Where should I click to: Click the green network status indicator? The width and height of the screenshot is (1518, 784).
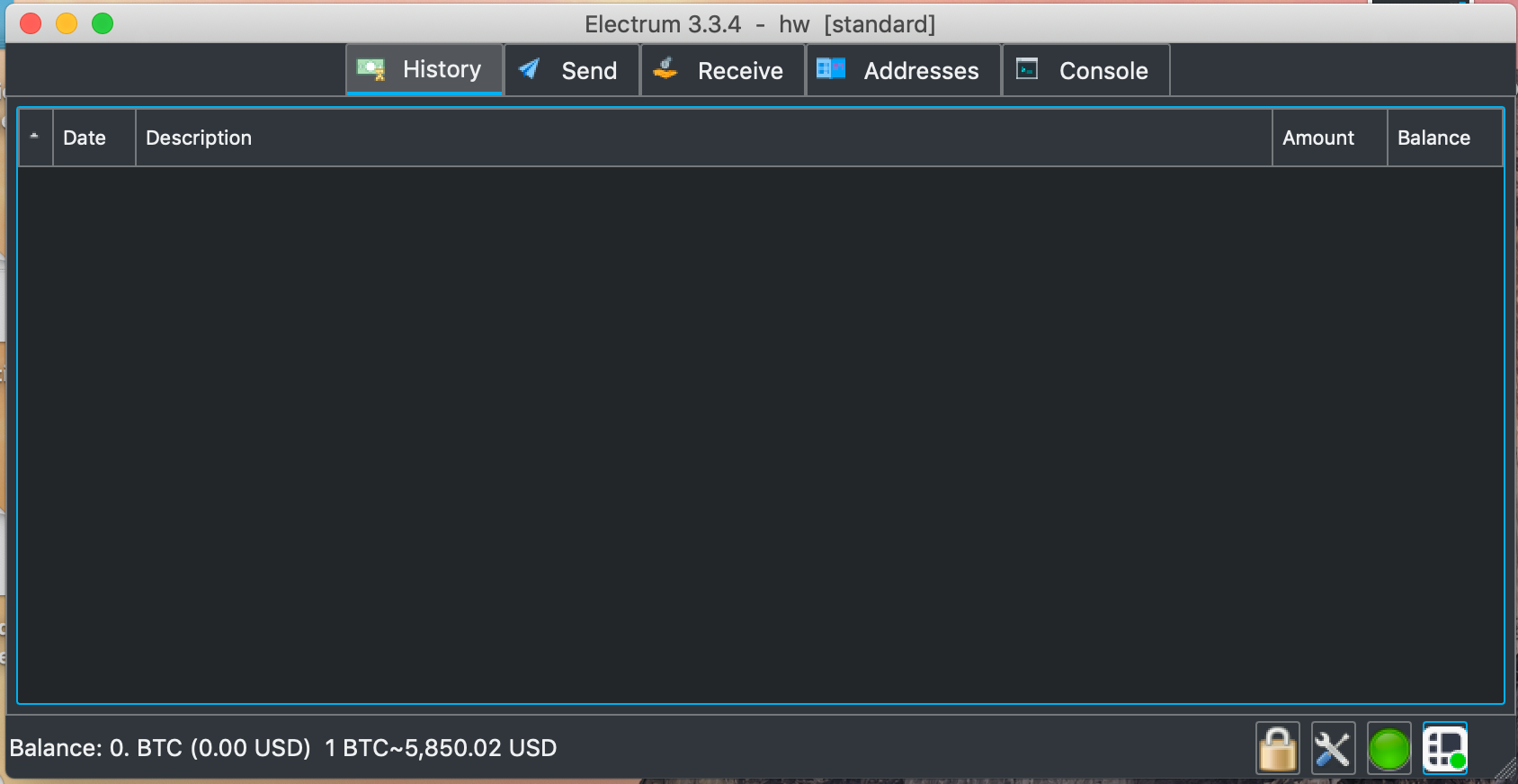pos(1389,748)
